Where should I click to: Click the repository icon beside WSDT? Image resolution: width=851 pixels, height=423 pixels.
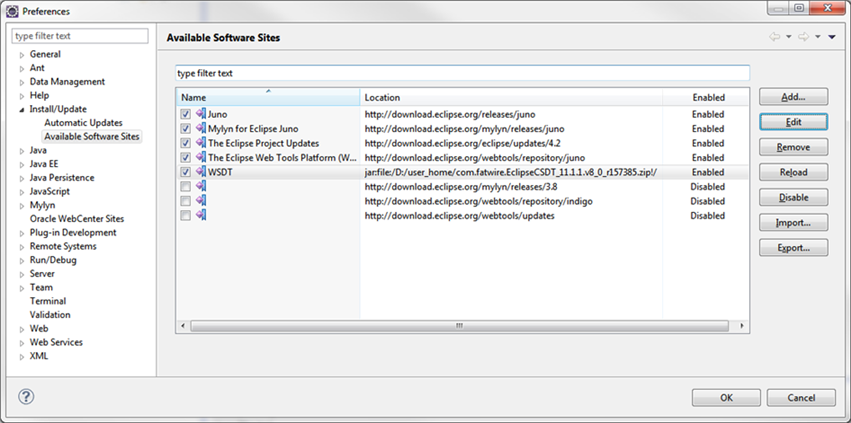click(201, 172)
